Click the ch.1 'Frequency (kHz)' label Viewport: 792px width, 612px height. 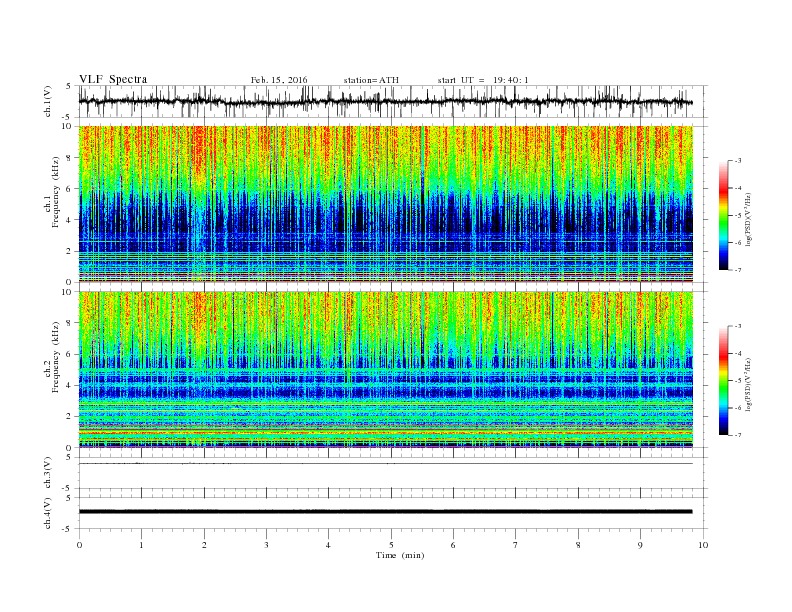pyautogui.click(x=56, y=192)
